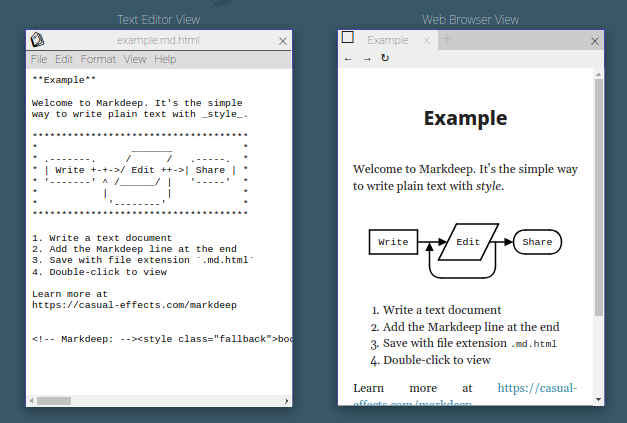Close the web browser window
The width and height of the screenshot is (627, 423).
595,41
